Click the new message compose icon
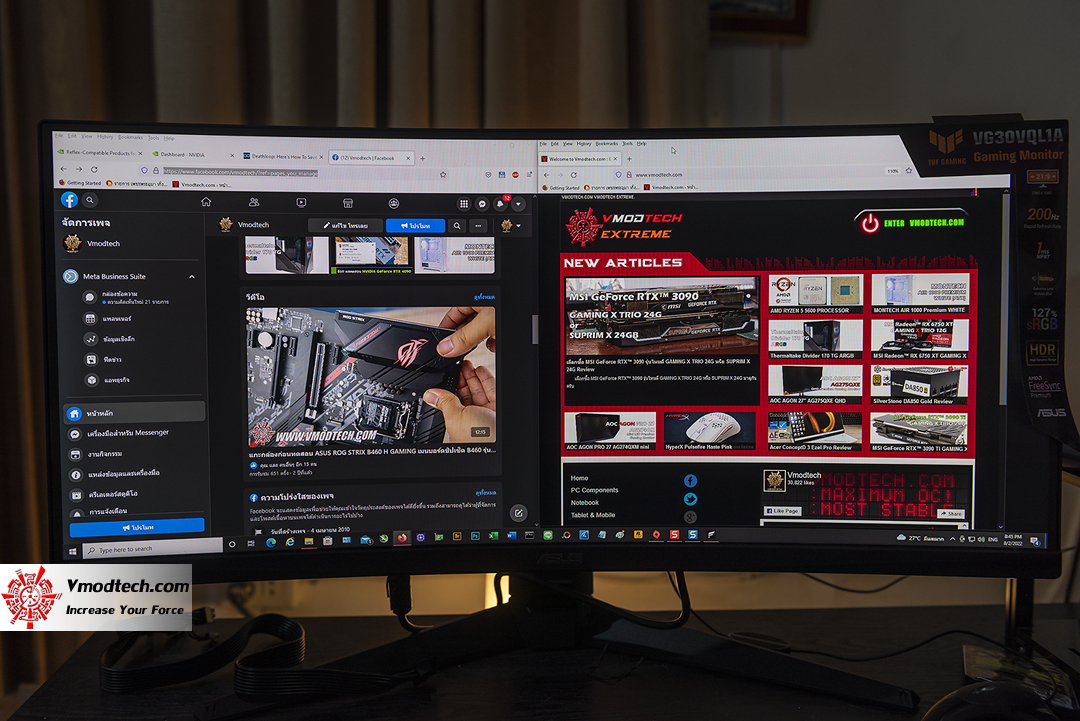This screenshot has width=1080, height=721. (519, 513)
